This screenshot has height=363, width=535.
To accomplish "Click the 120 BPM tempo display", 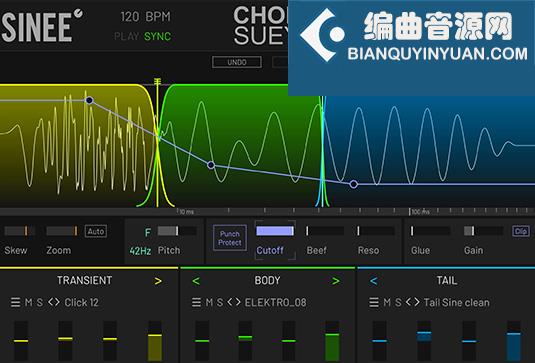I will tap(145, 16).
